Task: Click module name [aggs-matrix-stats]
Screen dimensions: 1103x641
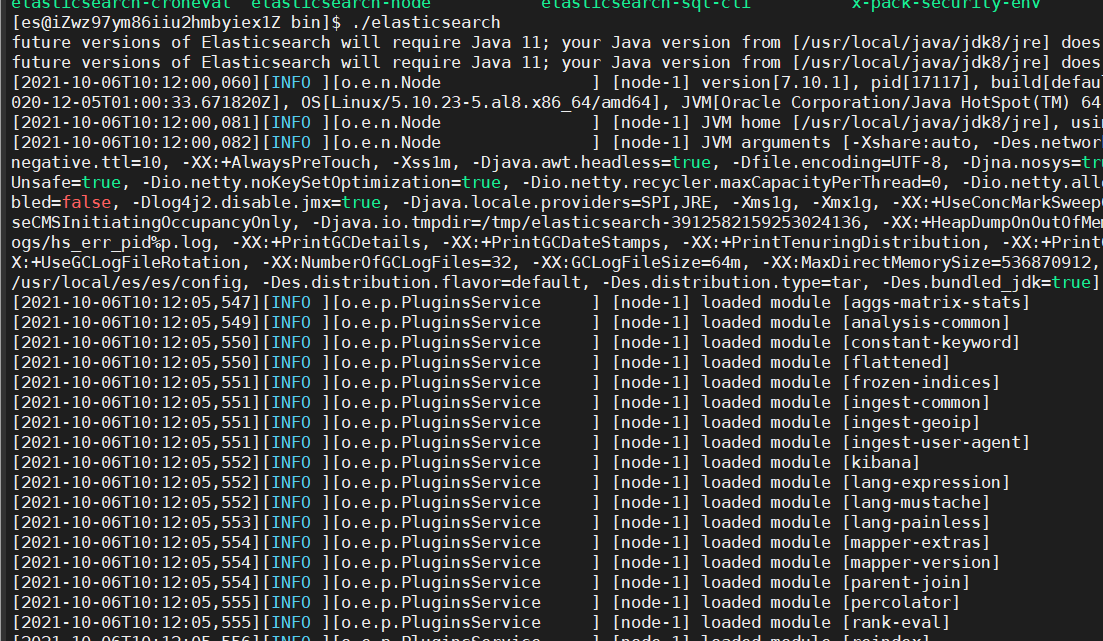Action: 936,303
